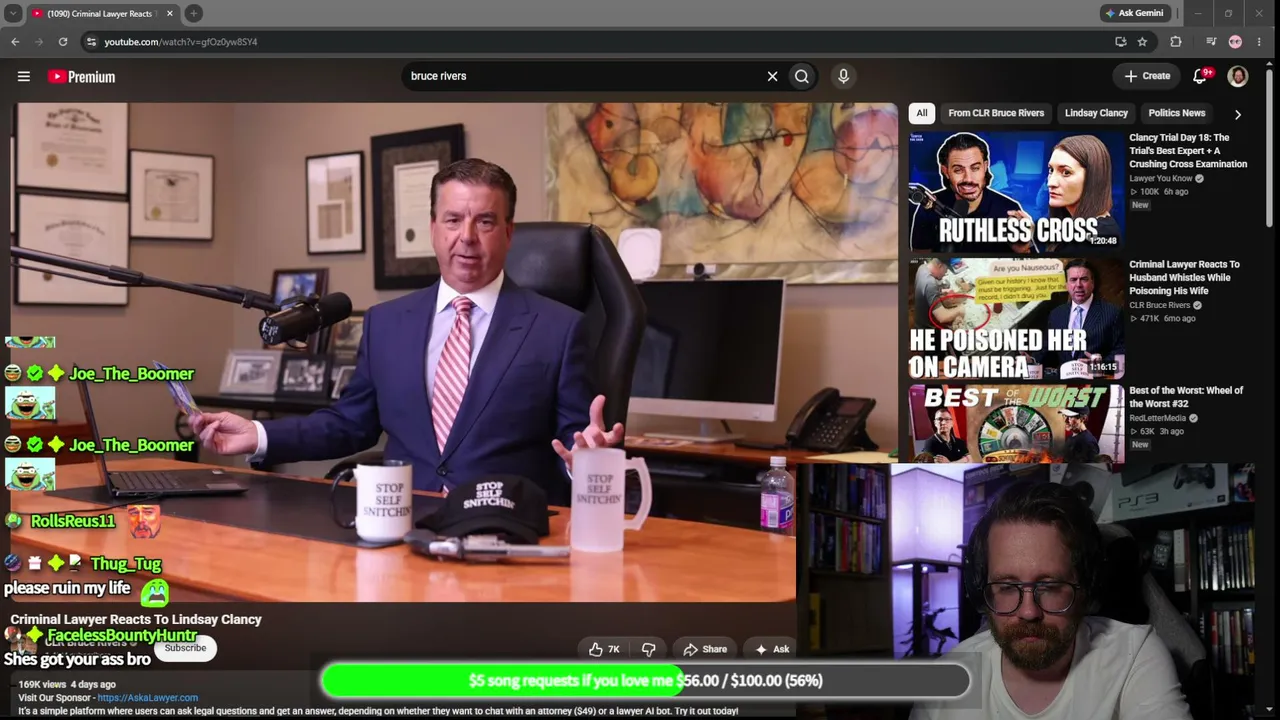
Task: Open the Chrome three-dot menu
Action: (x=1259, y=42)
